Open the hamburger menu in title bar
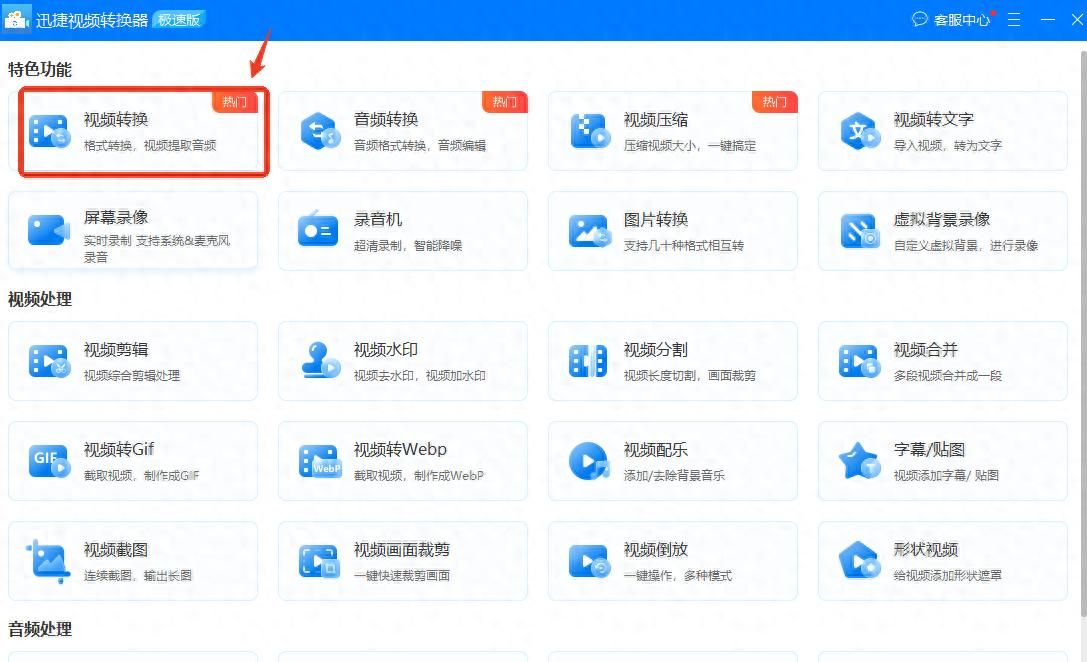1087x662 pixels. pos(1014,19)
